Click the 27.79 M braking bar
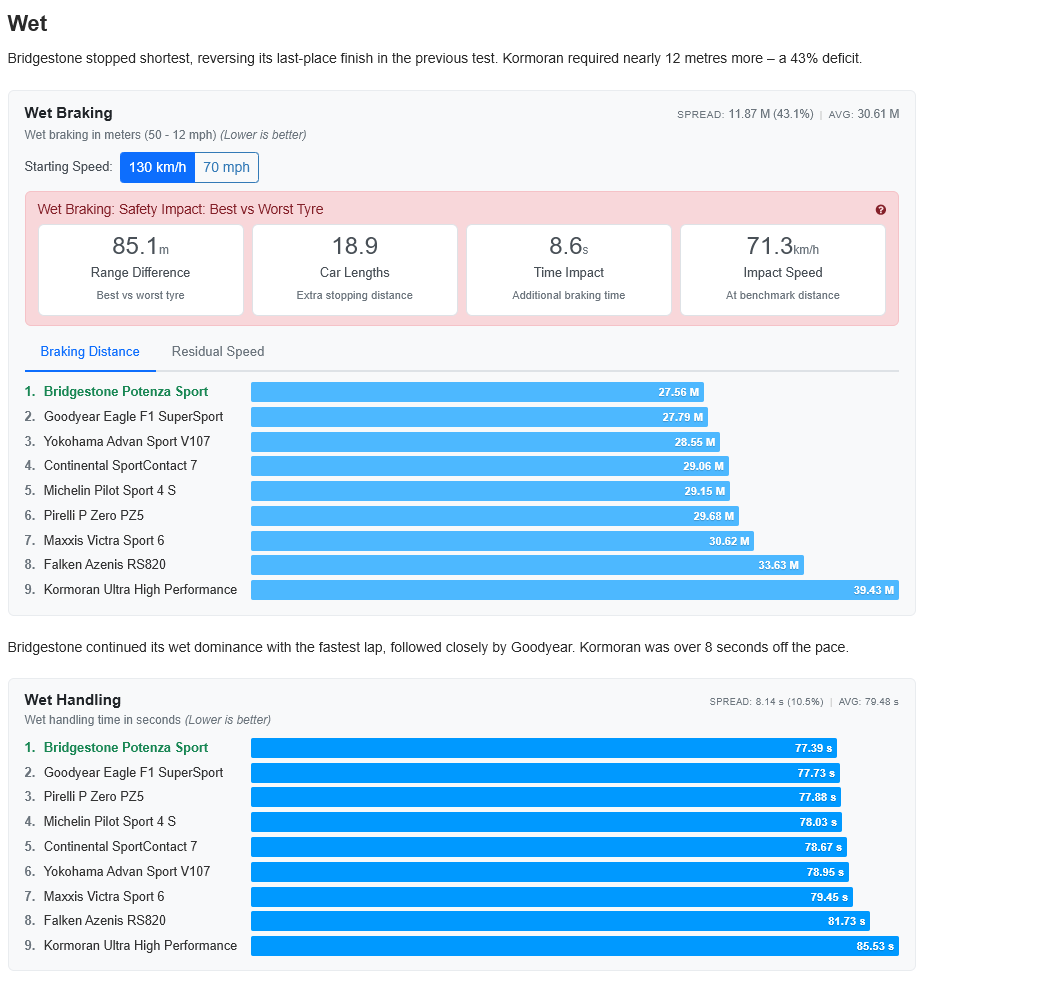 tap(480, 417)
